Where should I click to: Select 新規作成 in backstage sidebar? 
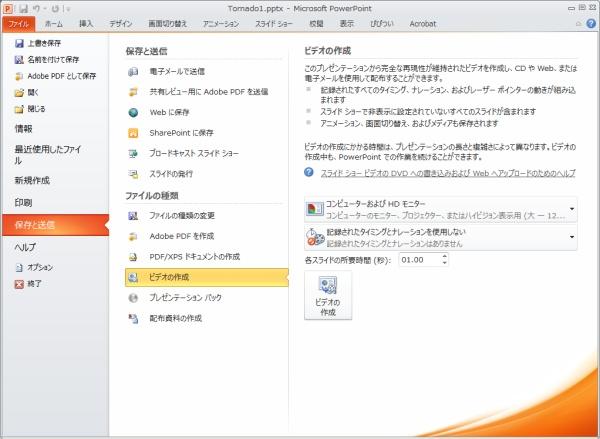coord(32,181)
